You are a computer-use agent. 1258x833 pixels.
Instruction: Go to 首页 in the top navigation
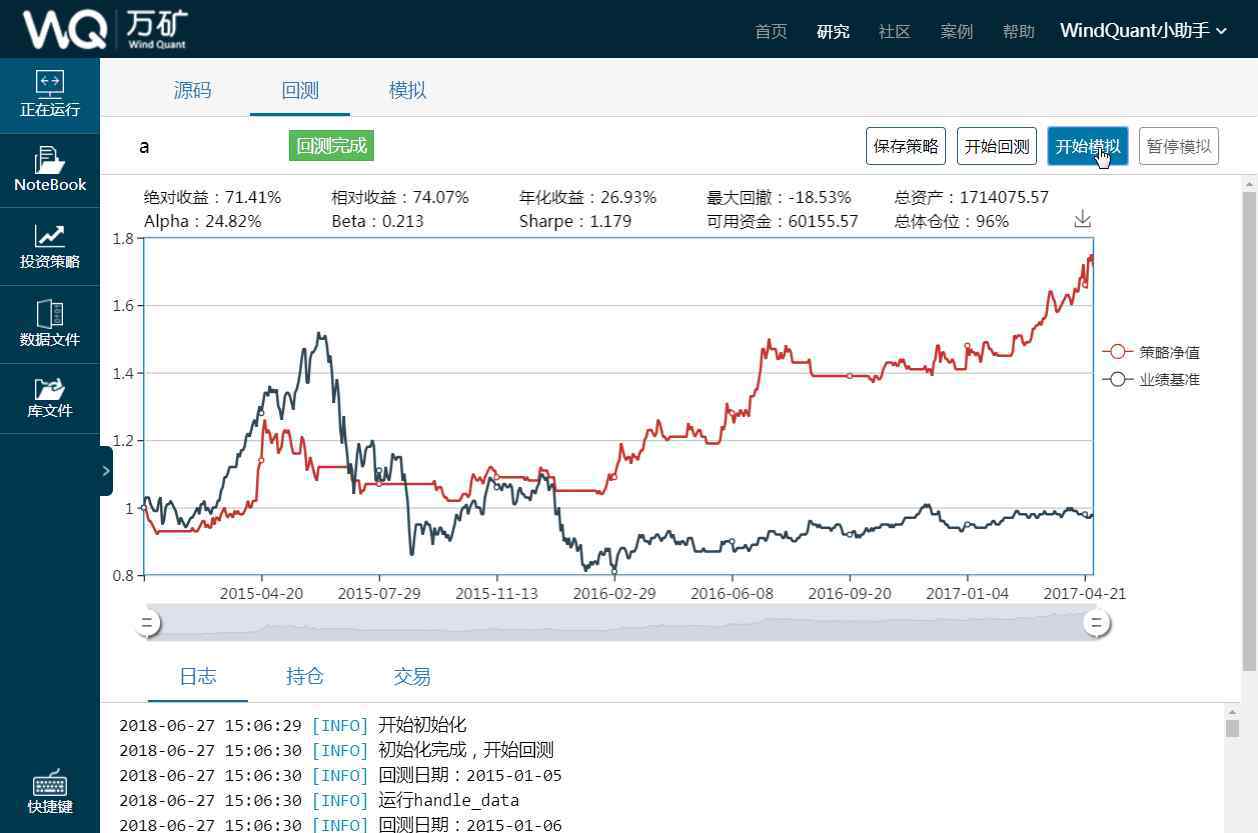771,31
